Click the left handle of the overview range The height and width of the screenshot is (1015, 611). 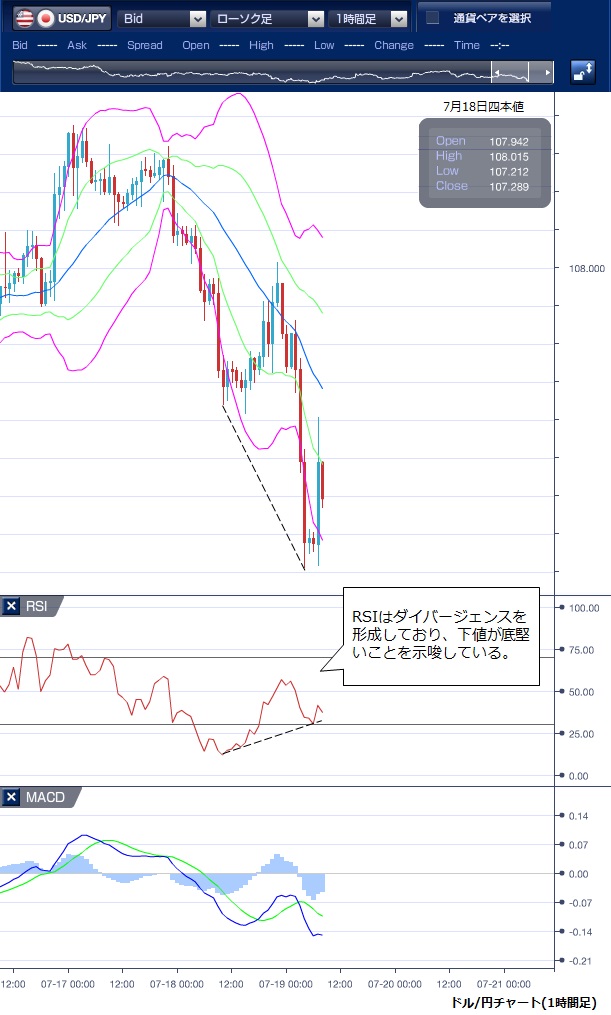pos(495,73)
